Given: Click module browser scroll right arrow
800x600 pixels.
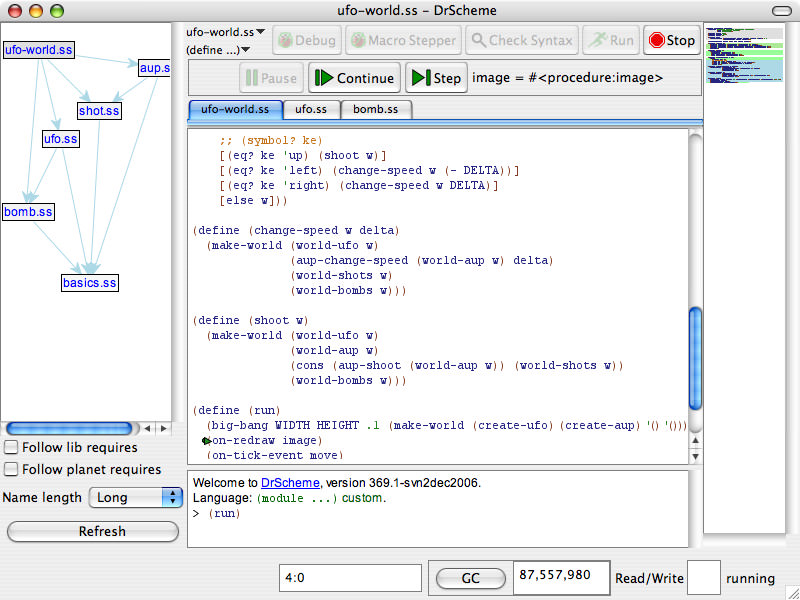Looking at the screenshot, I should 163,429.
